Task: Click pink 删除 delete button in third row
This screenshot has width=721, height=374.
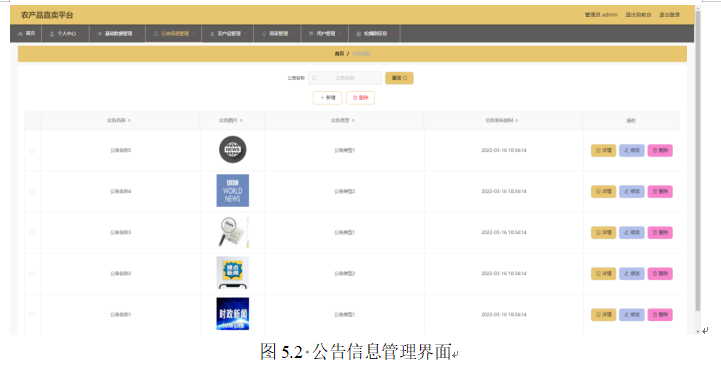Action: tap(660, 232)
